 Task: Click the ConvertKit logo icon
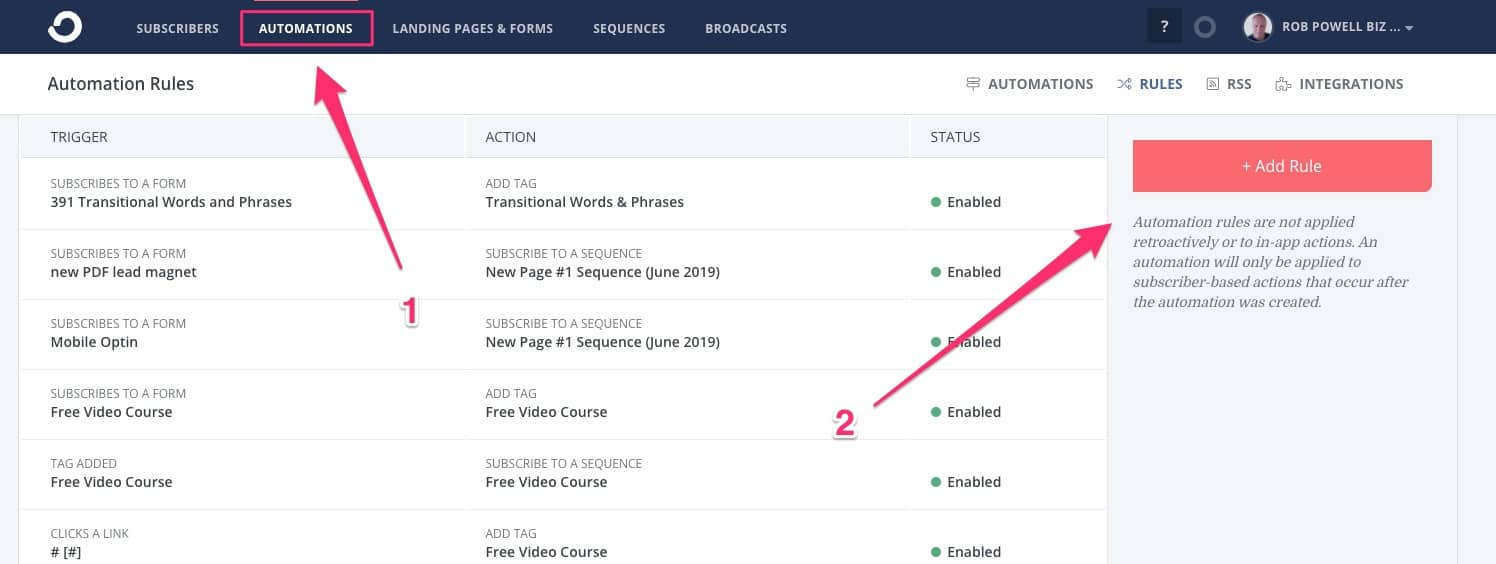coord(65,27)
